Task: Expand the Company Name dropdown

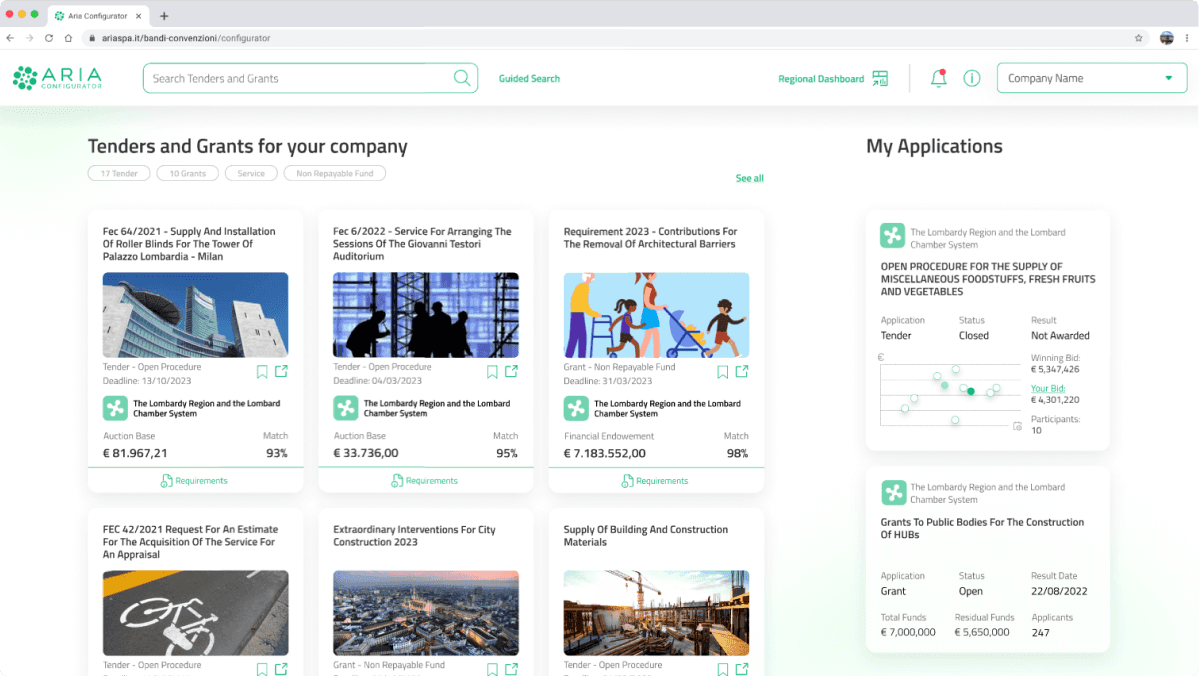Action: (1168, 78)
